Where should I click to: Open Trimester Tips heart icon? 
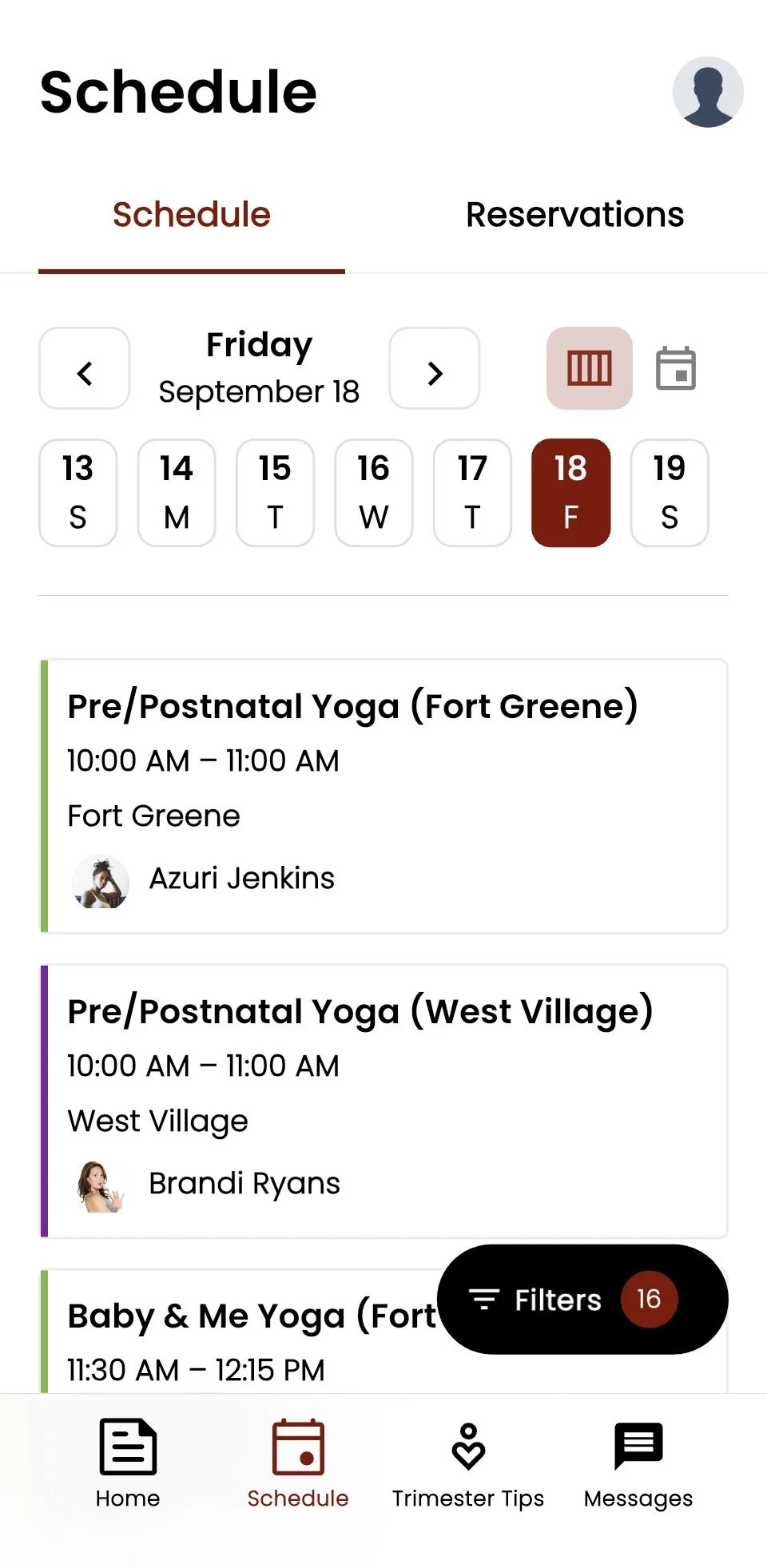[468, 1447]
